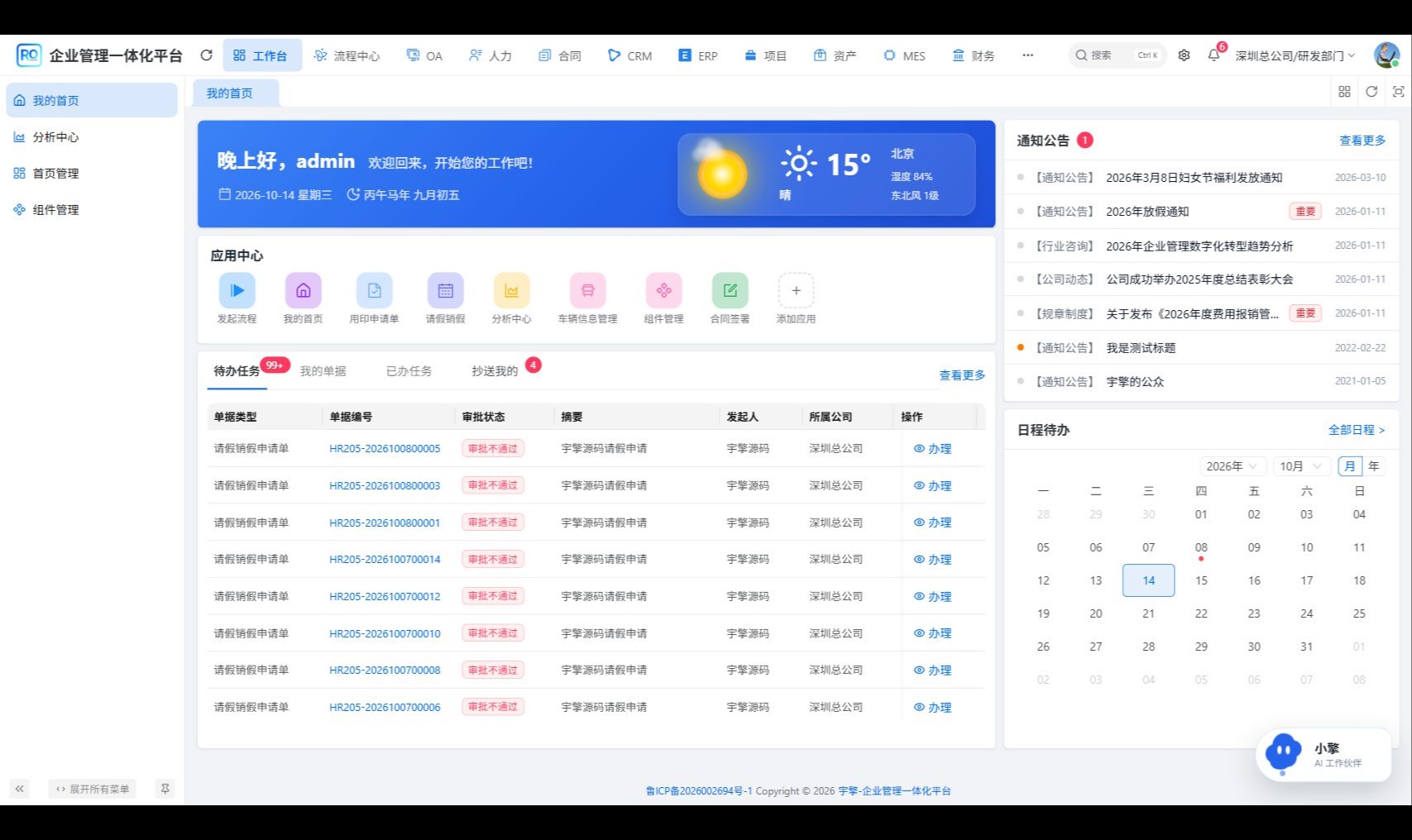Switch calendar to 年 view

pos(1374,466)
